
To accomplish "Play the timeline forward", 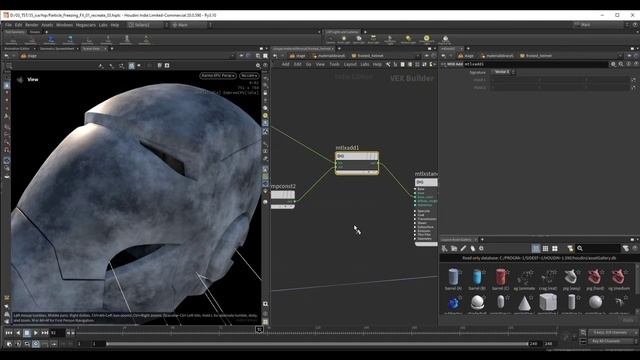I will pos(36,333).
